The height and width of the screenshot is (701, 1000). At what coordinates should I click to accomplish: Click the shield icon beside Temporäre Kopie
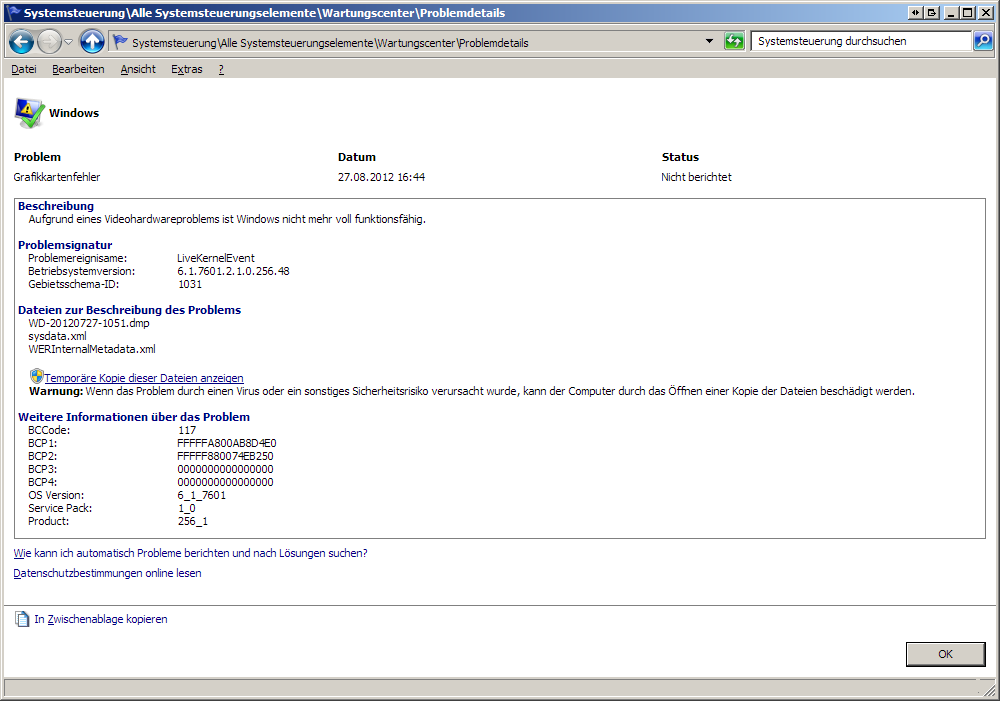point(36,376)
